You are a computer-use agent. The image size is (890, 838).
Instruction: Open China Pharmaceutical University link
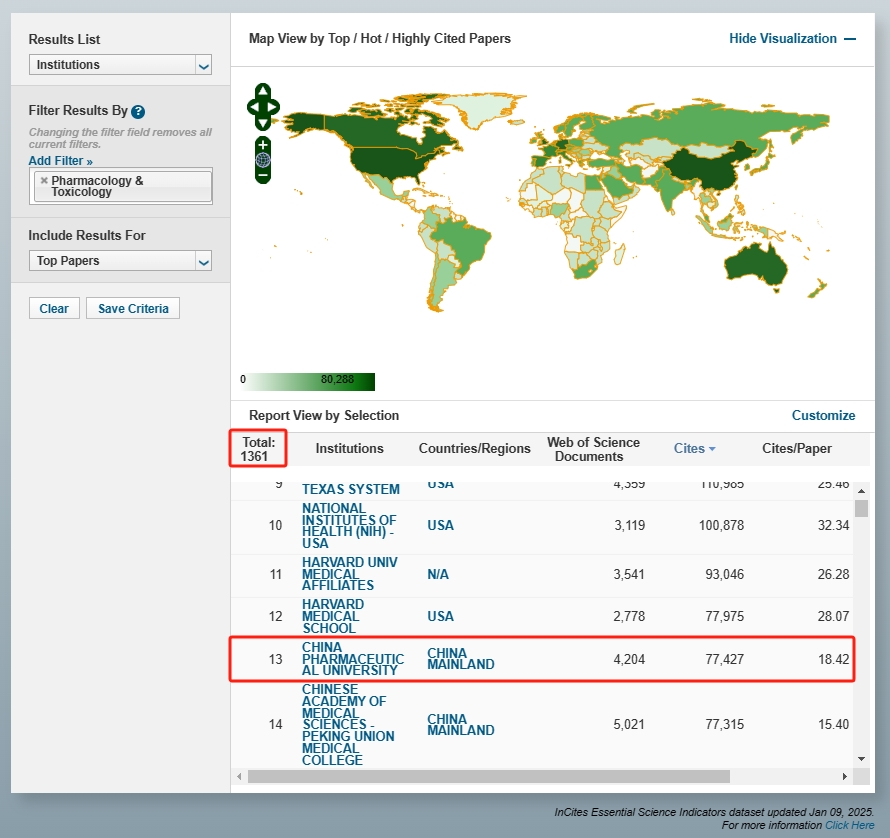352,659
